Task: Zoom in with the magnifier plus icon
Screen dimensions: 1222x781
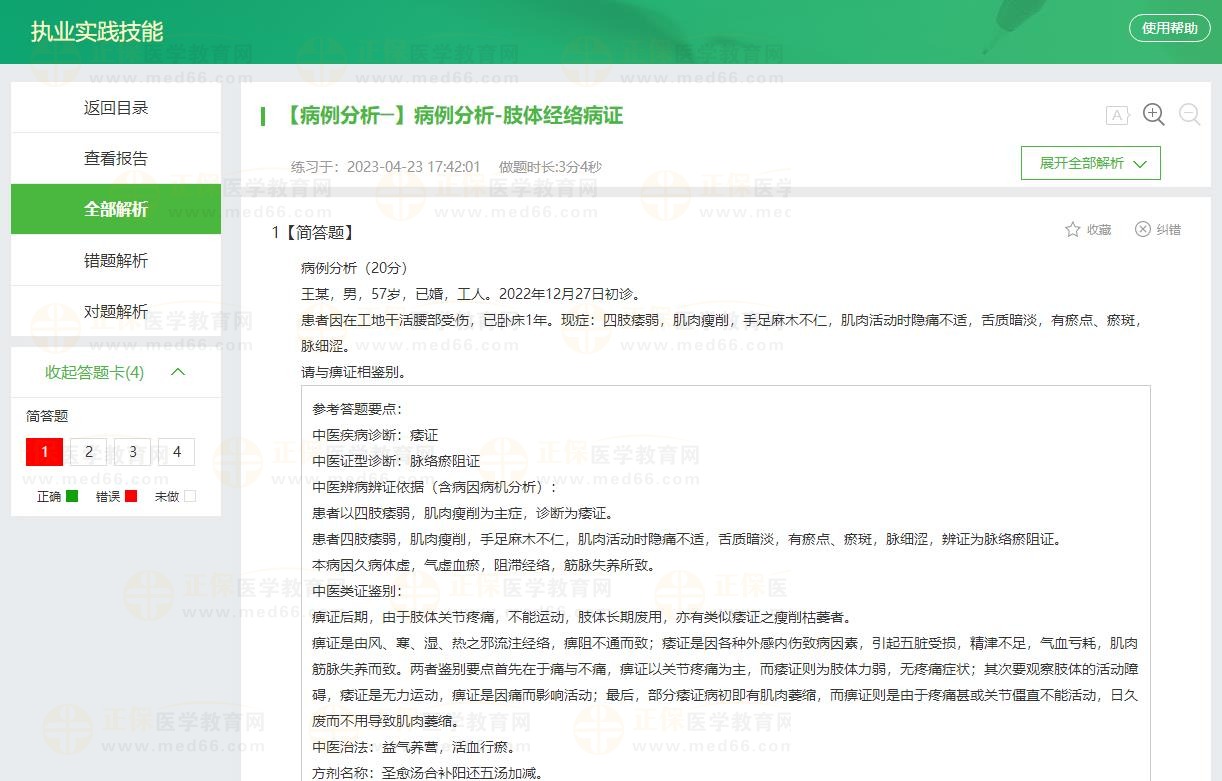Action: click(x=1153, y=115)
